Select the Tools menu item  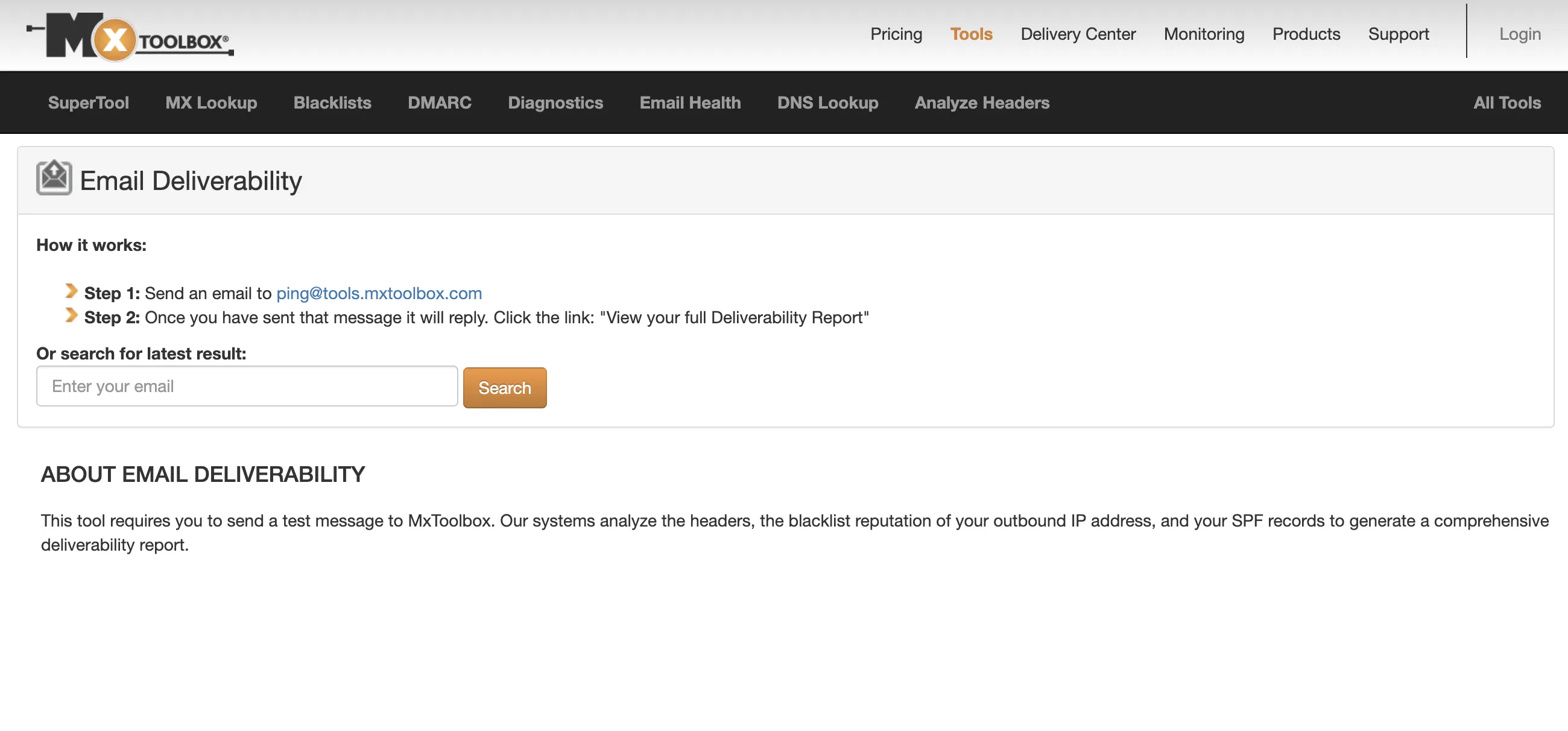tap(971, 34)
